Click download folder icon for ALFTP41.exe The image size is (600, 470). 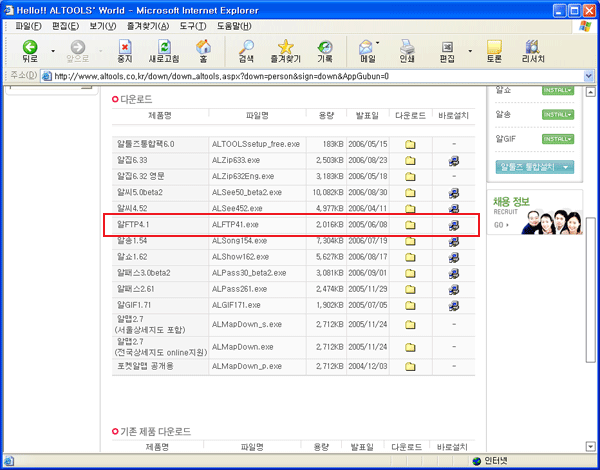pyautogui.click(x=410, y=225)
